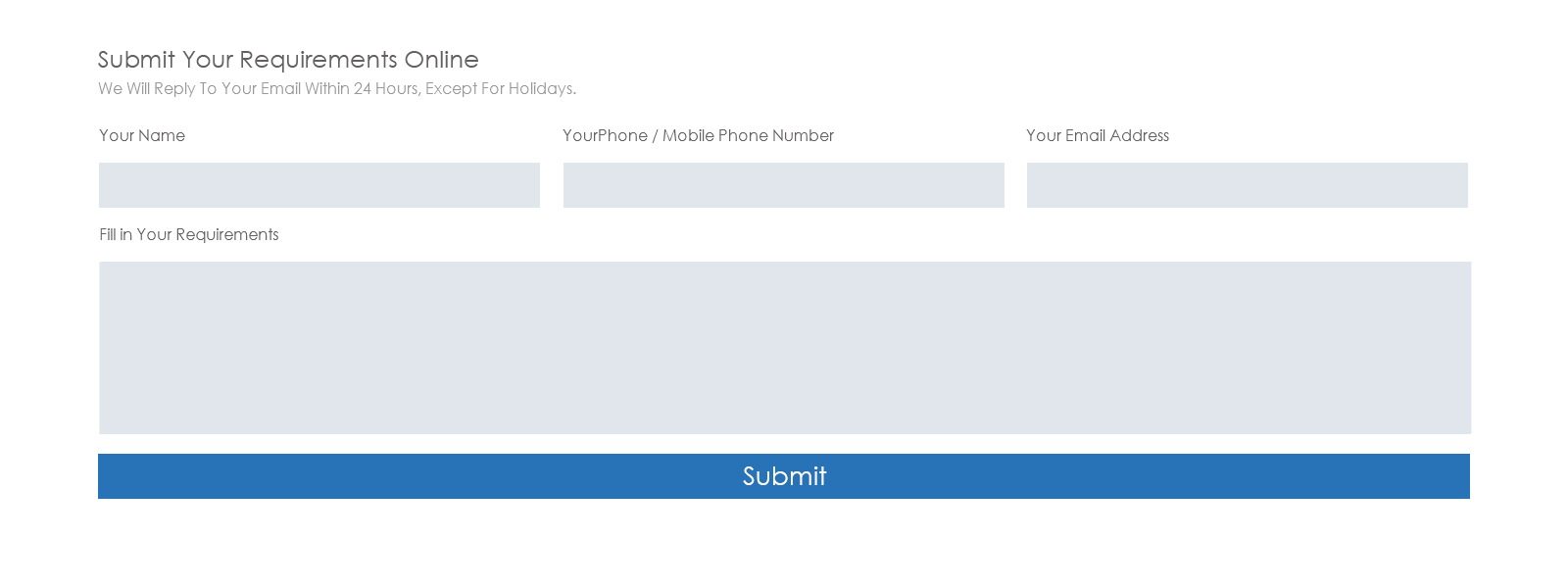Click the "Your Name" label text
This screenshot has height=588, width=1568.
point(142,135)
